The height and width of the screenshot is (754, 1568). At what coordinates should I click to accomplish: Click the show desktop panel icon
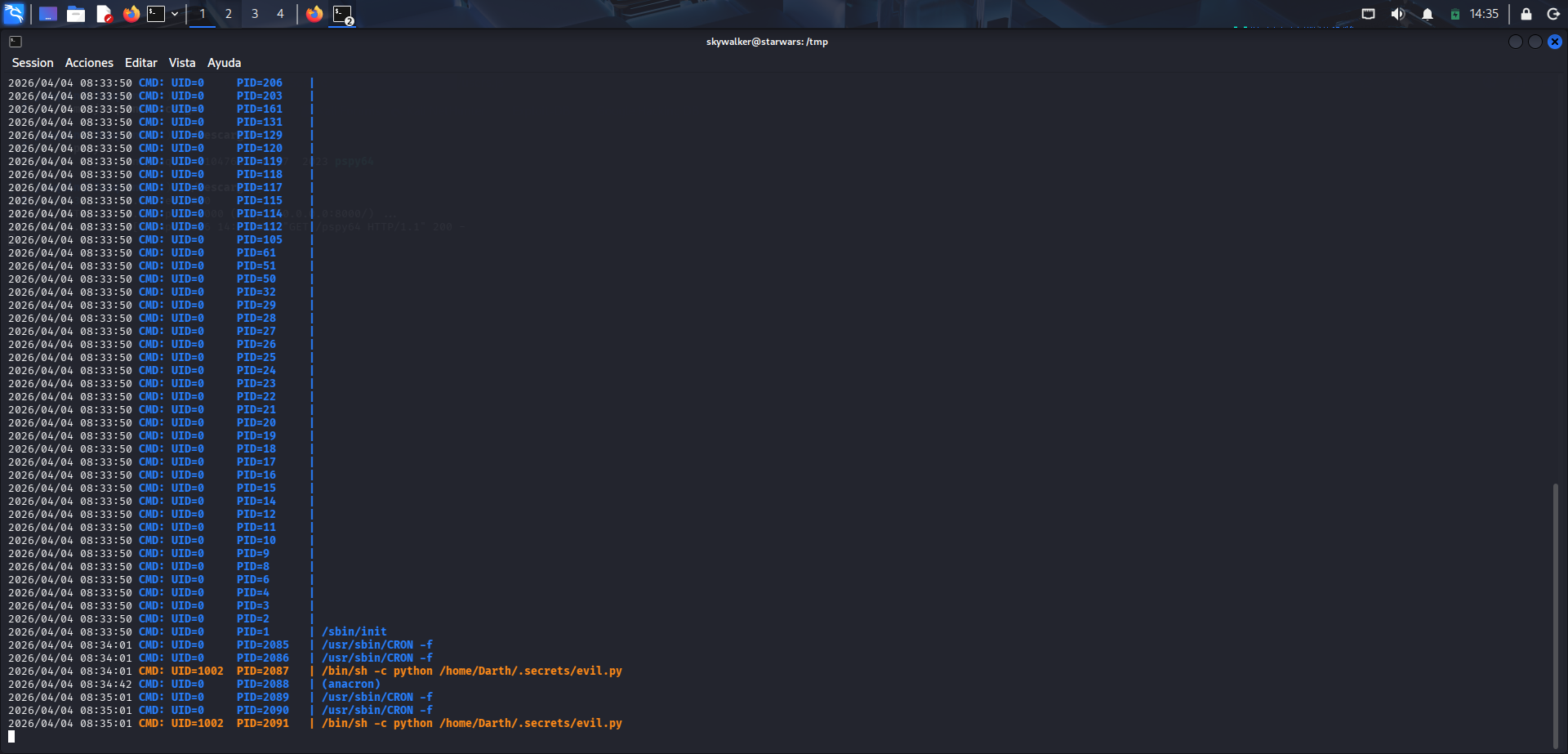tap(48, 14)
